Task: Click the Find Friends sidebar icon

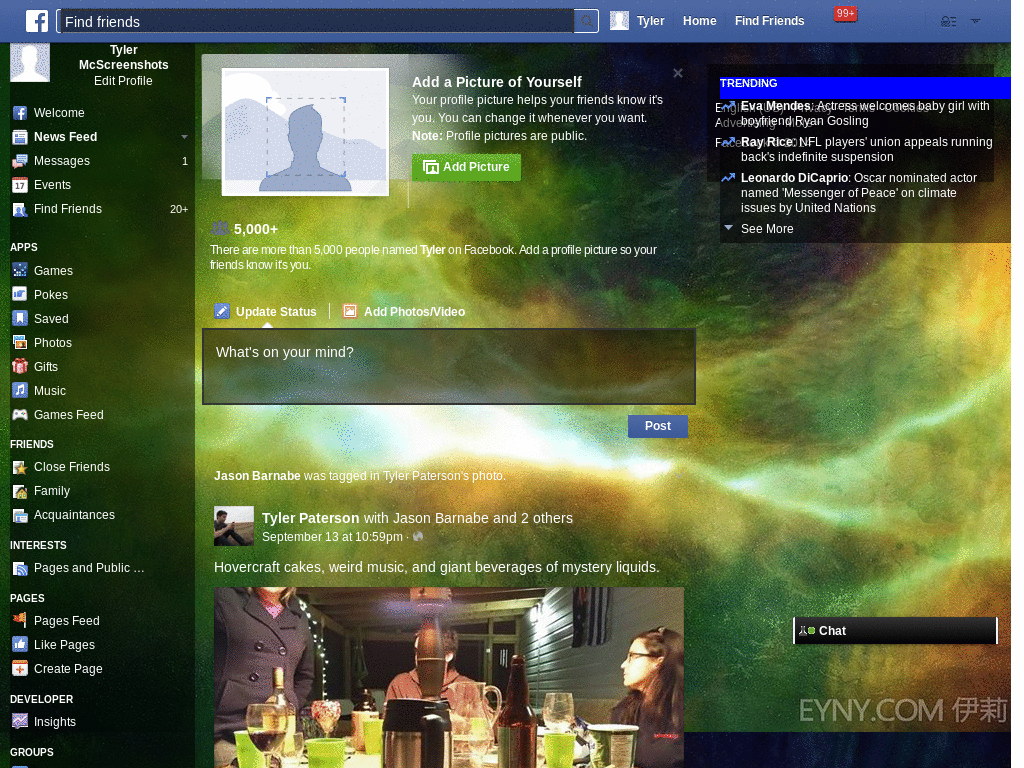Action: (20, 210)
